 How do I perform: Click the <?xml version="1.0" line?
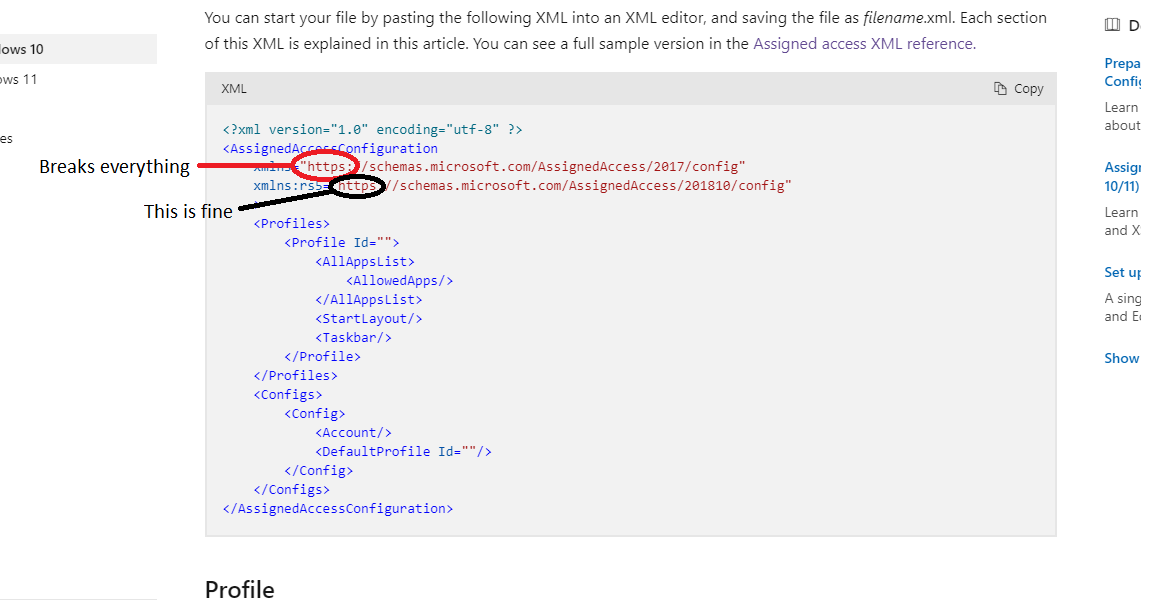point(372,130)
